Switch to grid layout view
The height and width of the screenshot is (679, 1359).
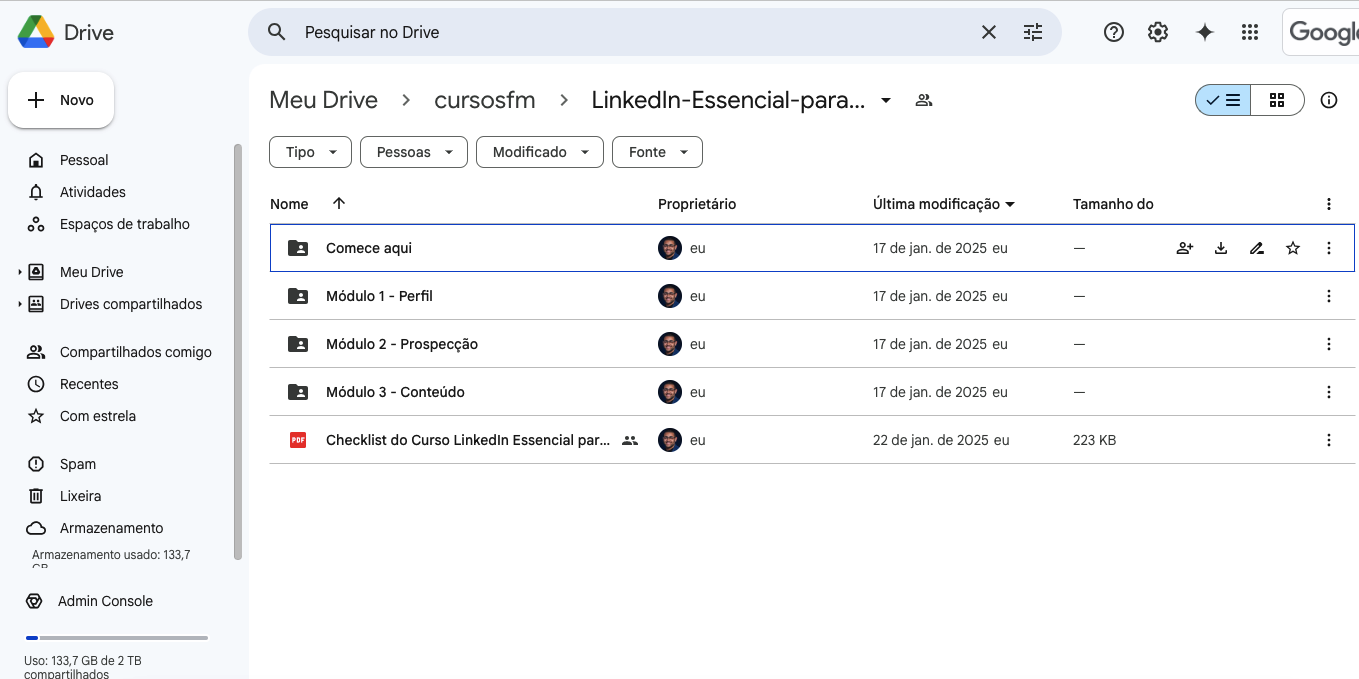(1277, 100)
